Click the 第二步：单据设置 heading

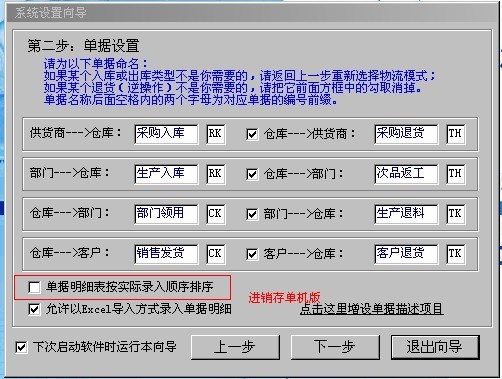83,46
